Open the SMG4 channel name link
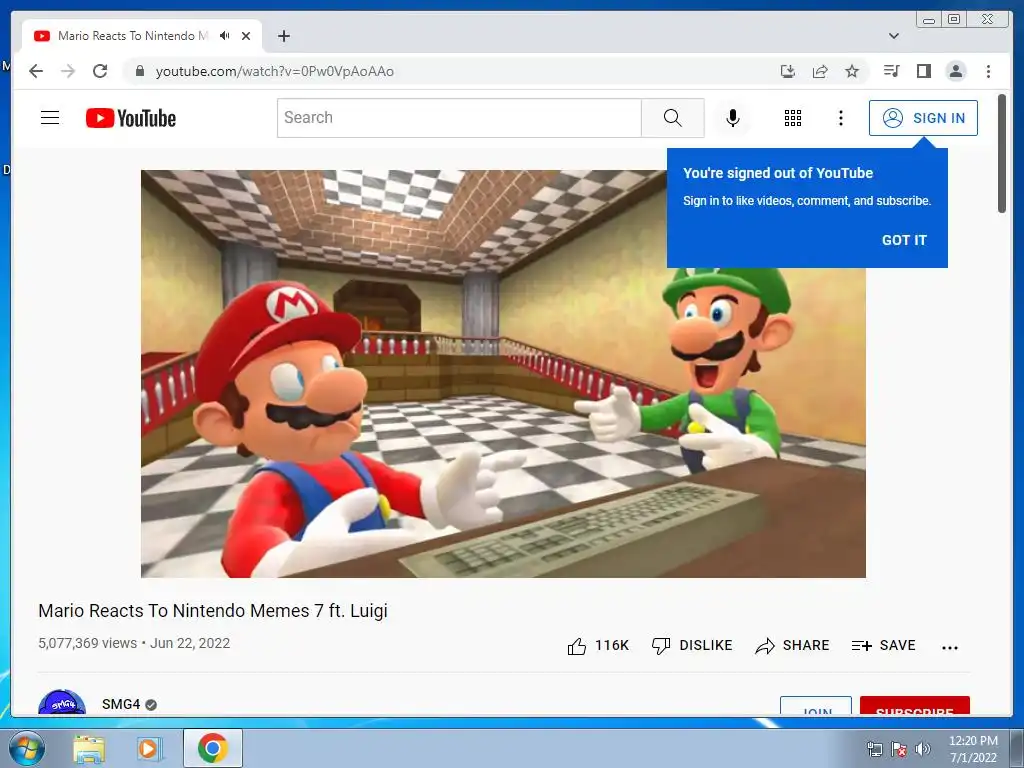This screenshot has width=1024, height=768. coord(121,704)
